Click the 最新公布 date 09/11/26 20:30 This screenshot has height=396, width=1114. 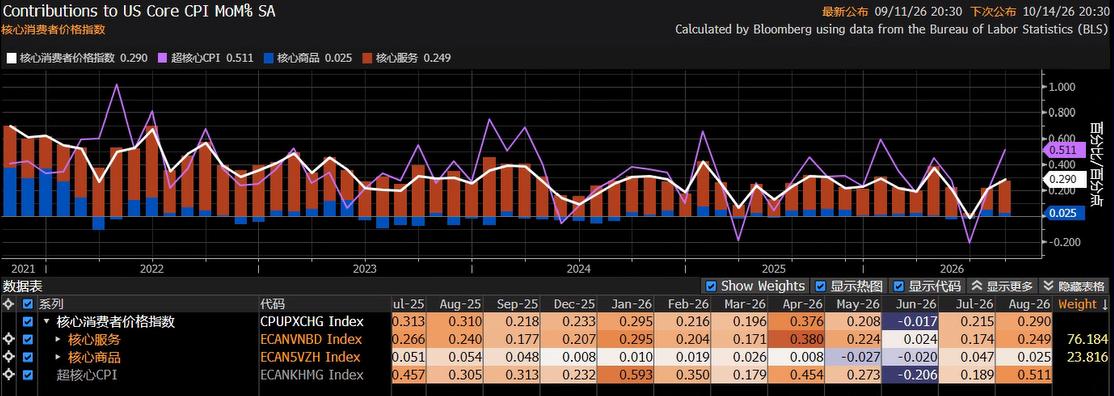click(918, 11)
